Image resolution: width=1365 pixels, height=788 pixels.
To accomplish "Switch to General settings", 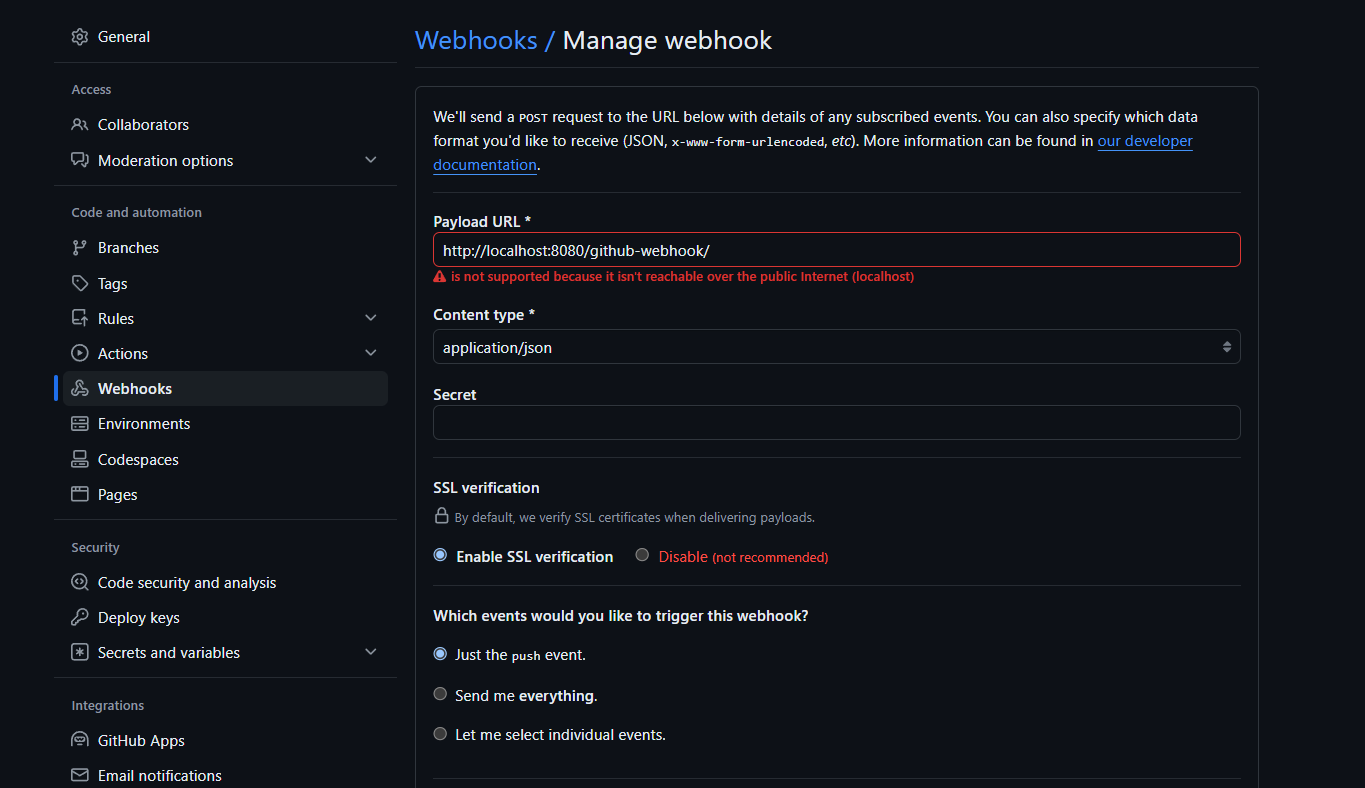I will pyautogui.click(x=124, y=36).
